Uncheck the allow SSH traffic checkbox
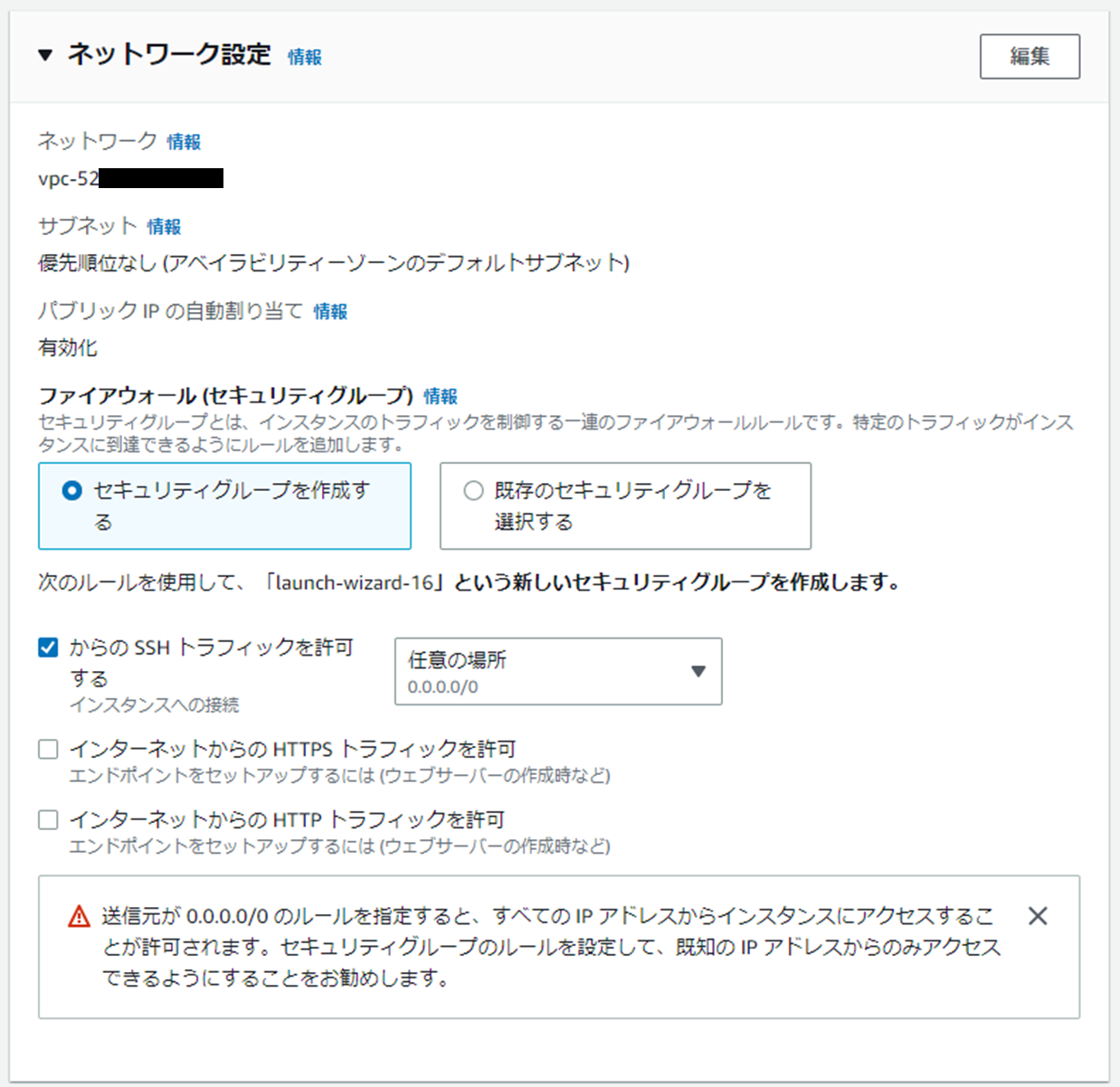Screen dimensions: 1120x1087 (x=47, y=646)
